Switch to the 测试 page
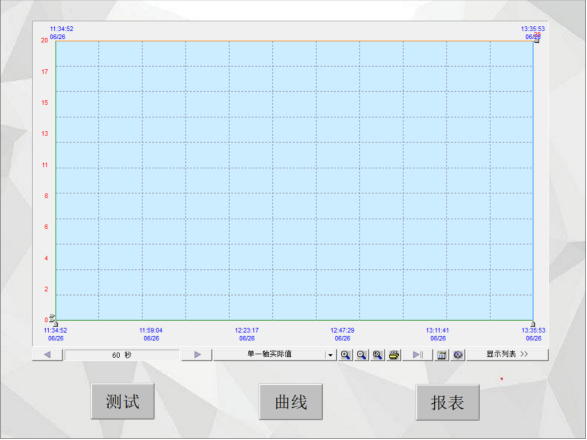Viewport: 587px width, 440px height. click(x=123, y=401)
